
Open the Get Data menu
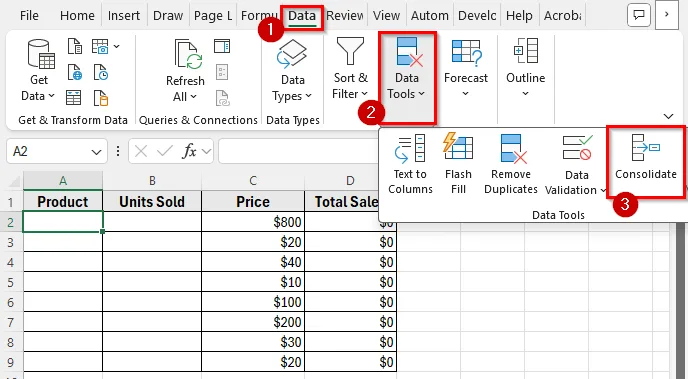pyautogui.click(x=38, y=70)
